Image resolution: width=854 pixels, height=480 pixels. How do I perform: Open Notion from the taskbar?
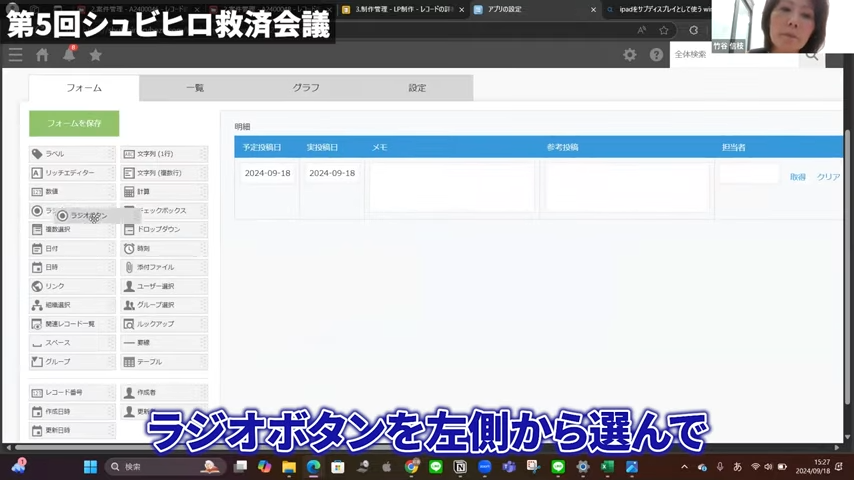[460, 467]
